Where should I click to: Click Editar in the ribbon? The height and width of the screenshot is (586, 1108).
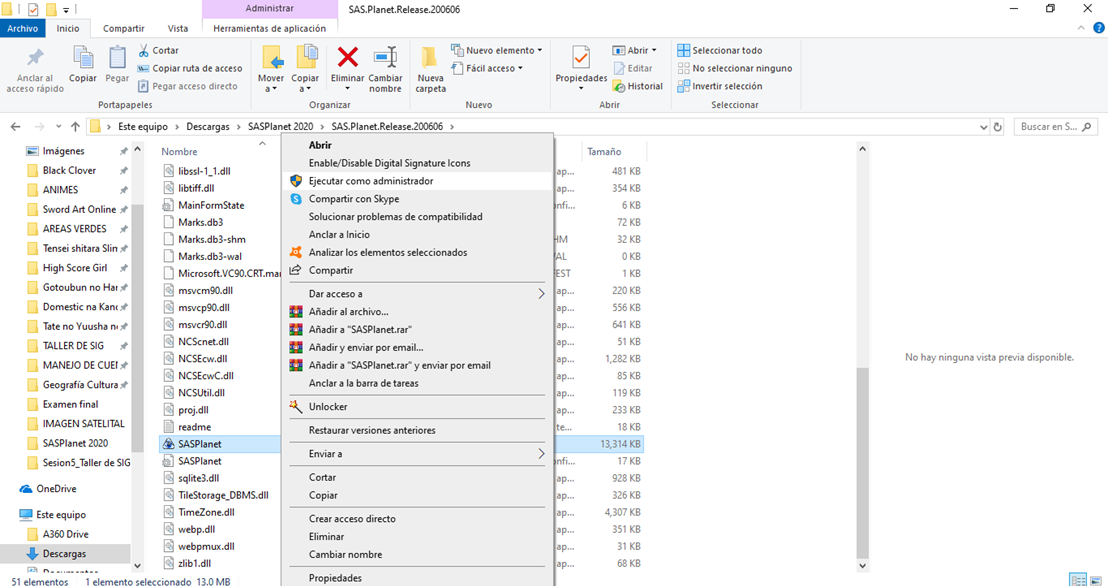click(x=632, y=69)
